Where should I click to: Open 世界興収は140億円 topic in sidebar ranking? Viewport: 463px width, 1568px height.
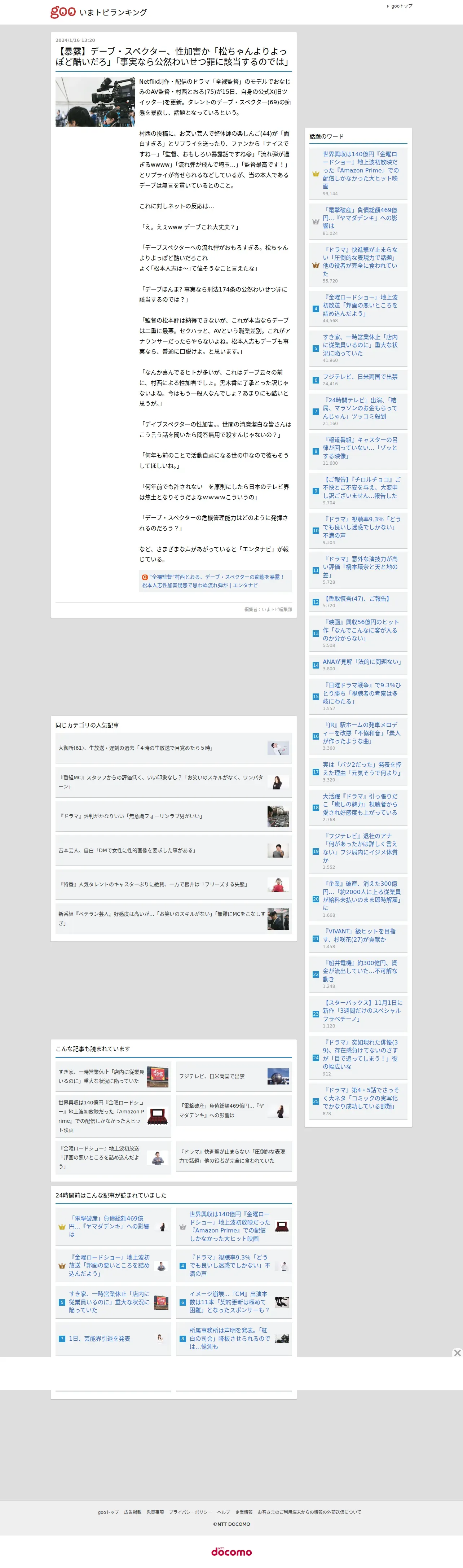point(361,170)
